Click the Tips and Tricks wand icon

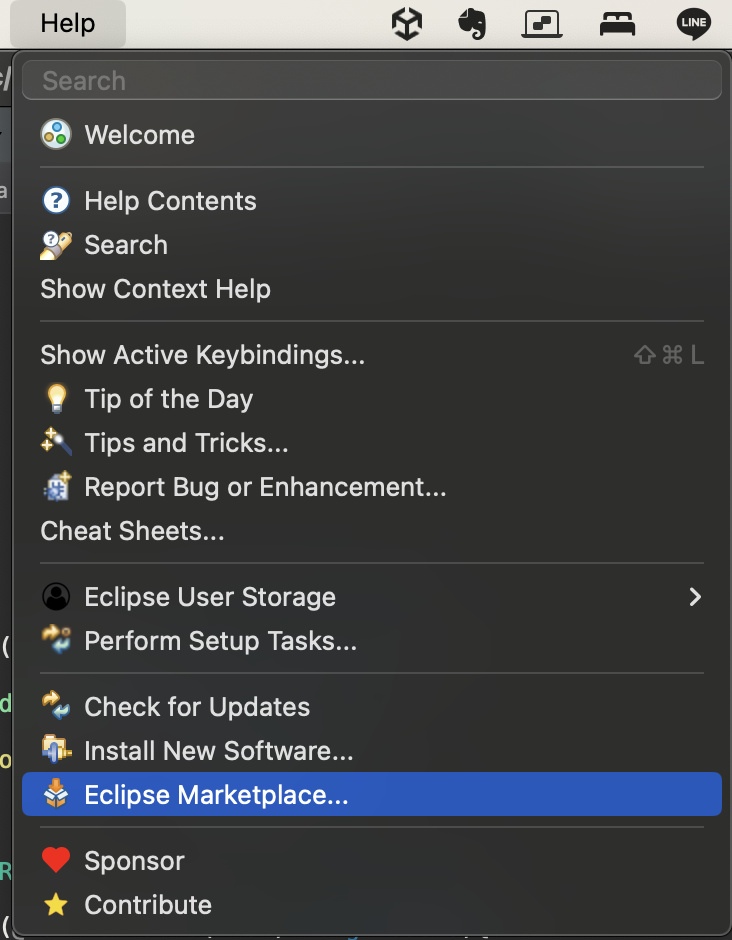click(56, 443)
